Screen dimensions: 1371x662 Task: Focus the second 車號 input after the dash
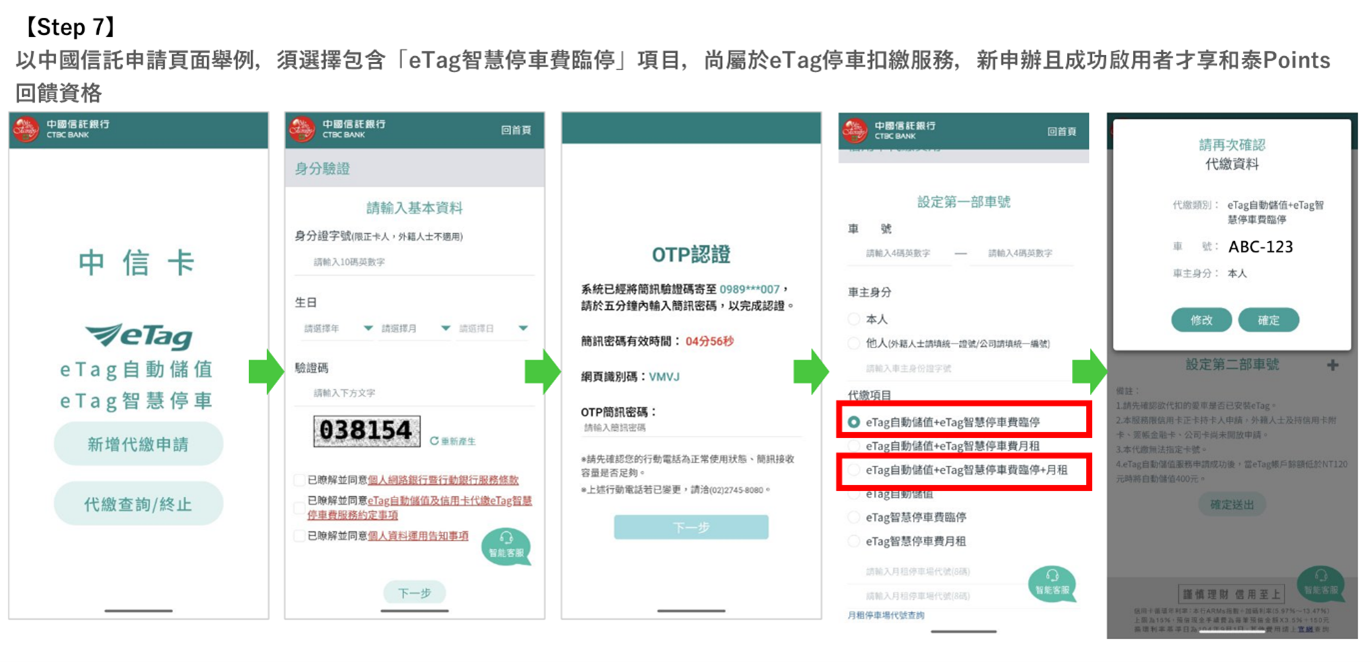(x=1020, y=254)
